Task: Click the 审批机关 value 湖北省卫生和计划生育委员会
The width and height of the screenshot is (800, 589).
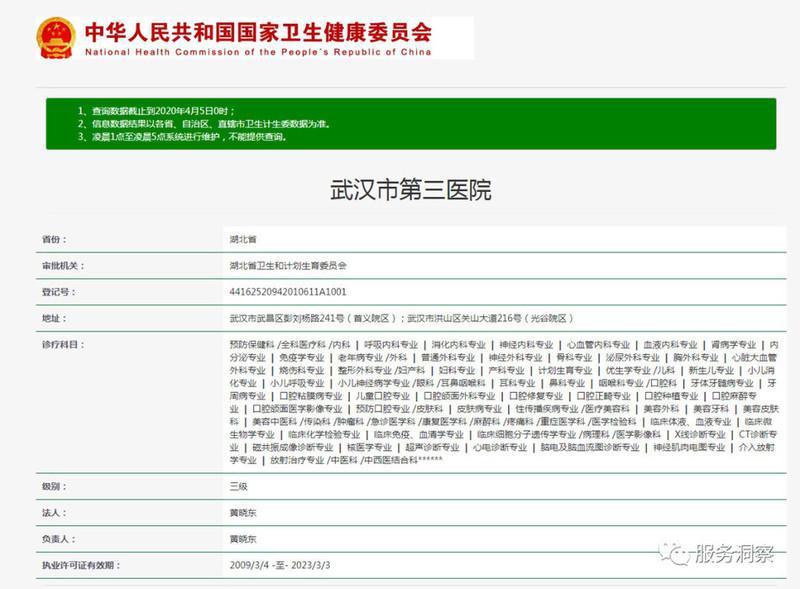Action: tap(288, 266)
